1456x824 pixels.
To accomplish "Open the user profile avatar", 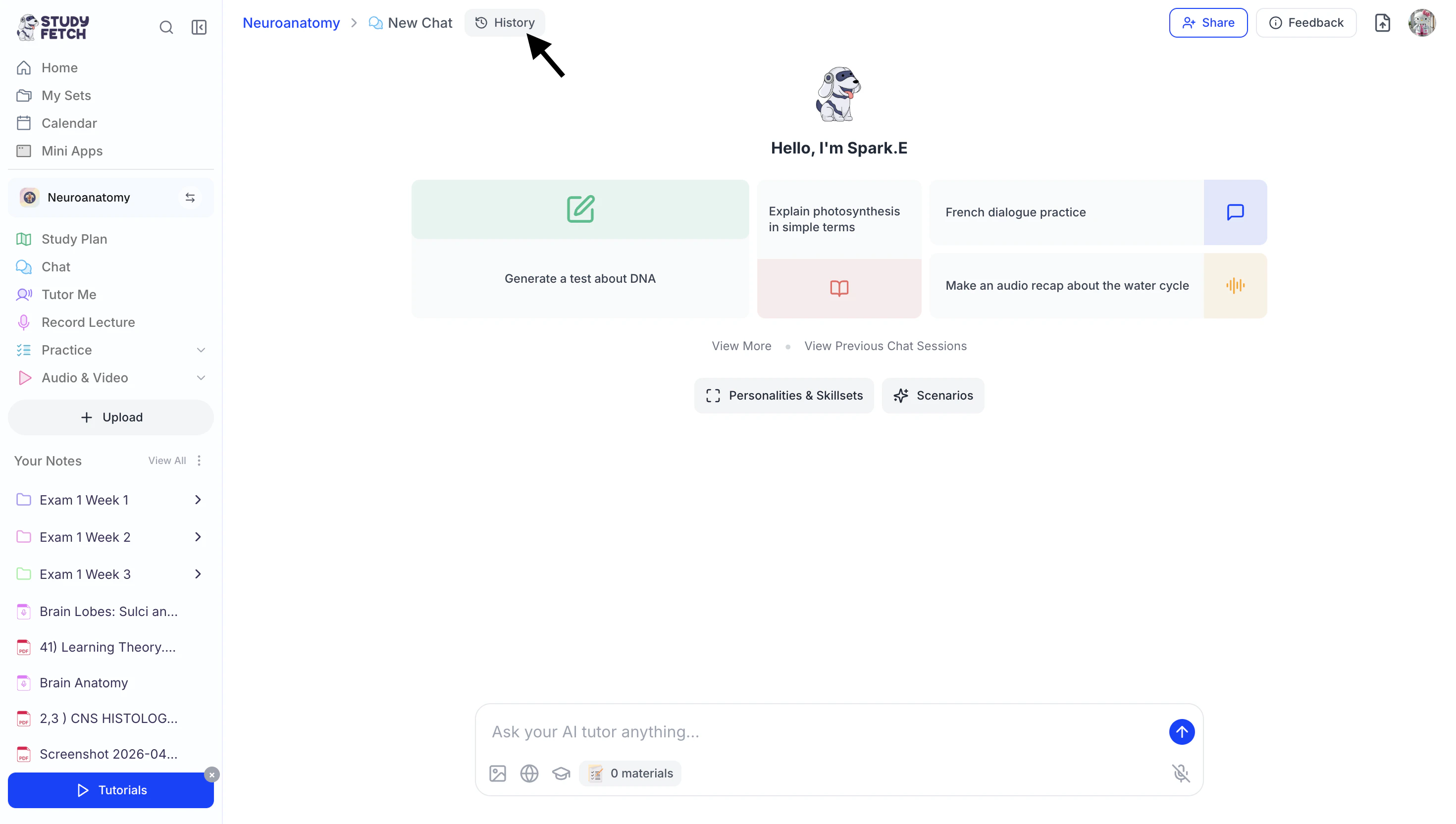I will [1421, 23].
